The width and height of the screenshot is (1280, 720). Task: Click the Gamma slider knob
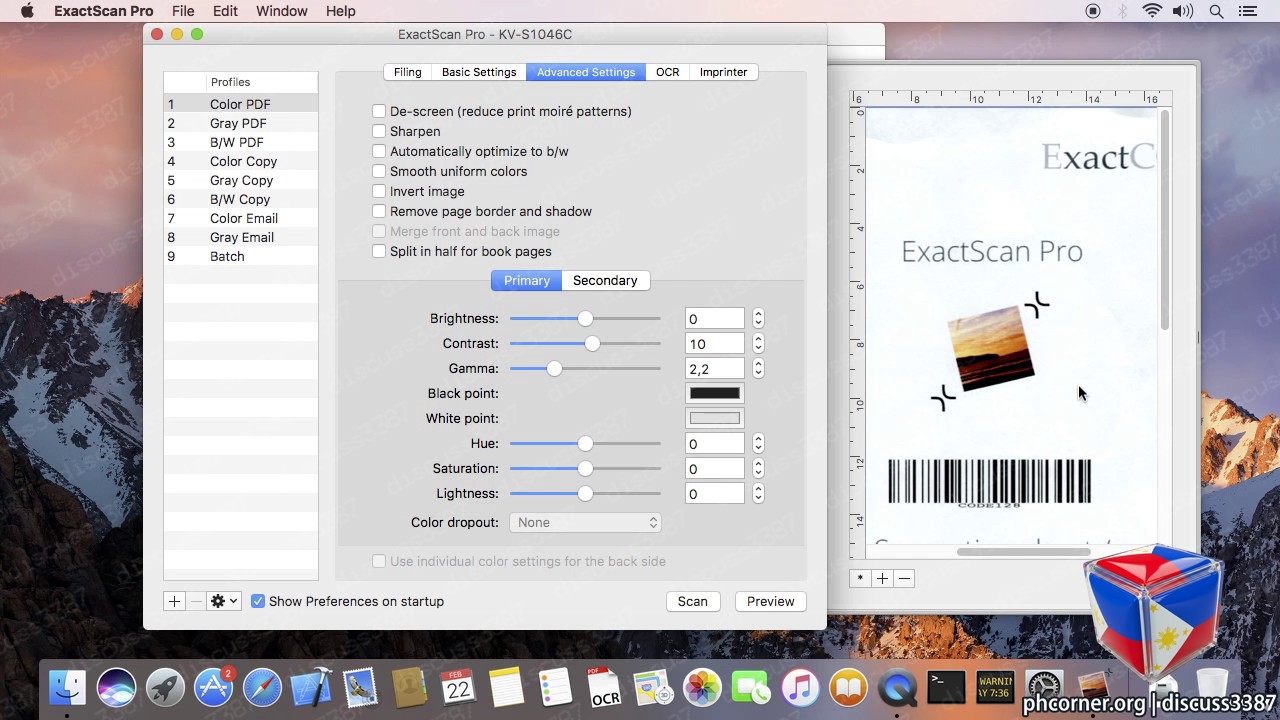pyautogui.click(x=554, y=368)
